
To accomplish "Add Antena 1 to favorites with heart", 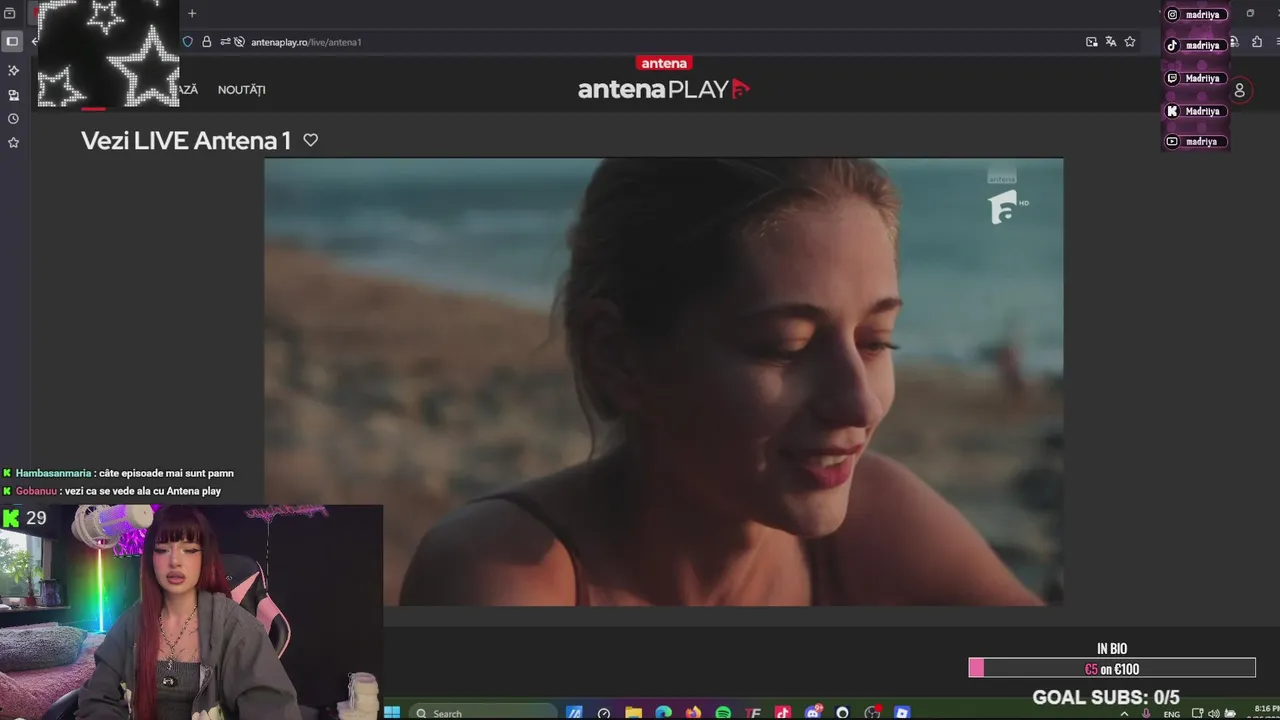I will click(x=310, y=141).
